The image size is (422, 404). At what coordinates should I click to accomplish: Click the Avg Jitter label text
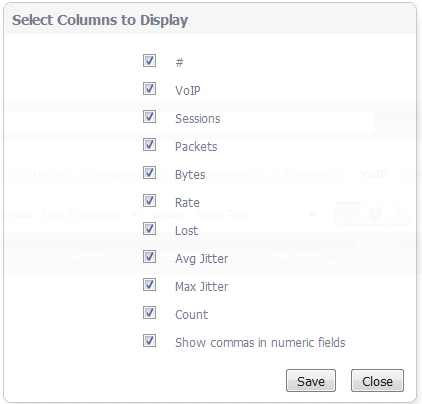click(x=202, y=259)
